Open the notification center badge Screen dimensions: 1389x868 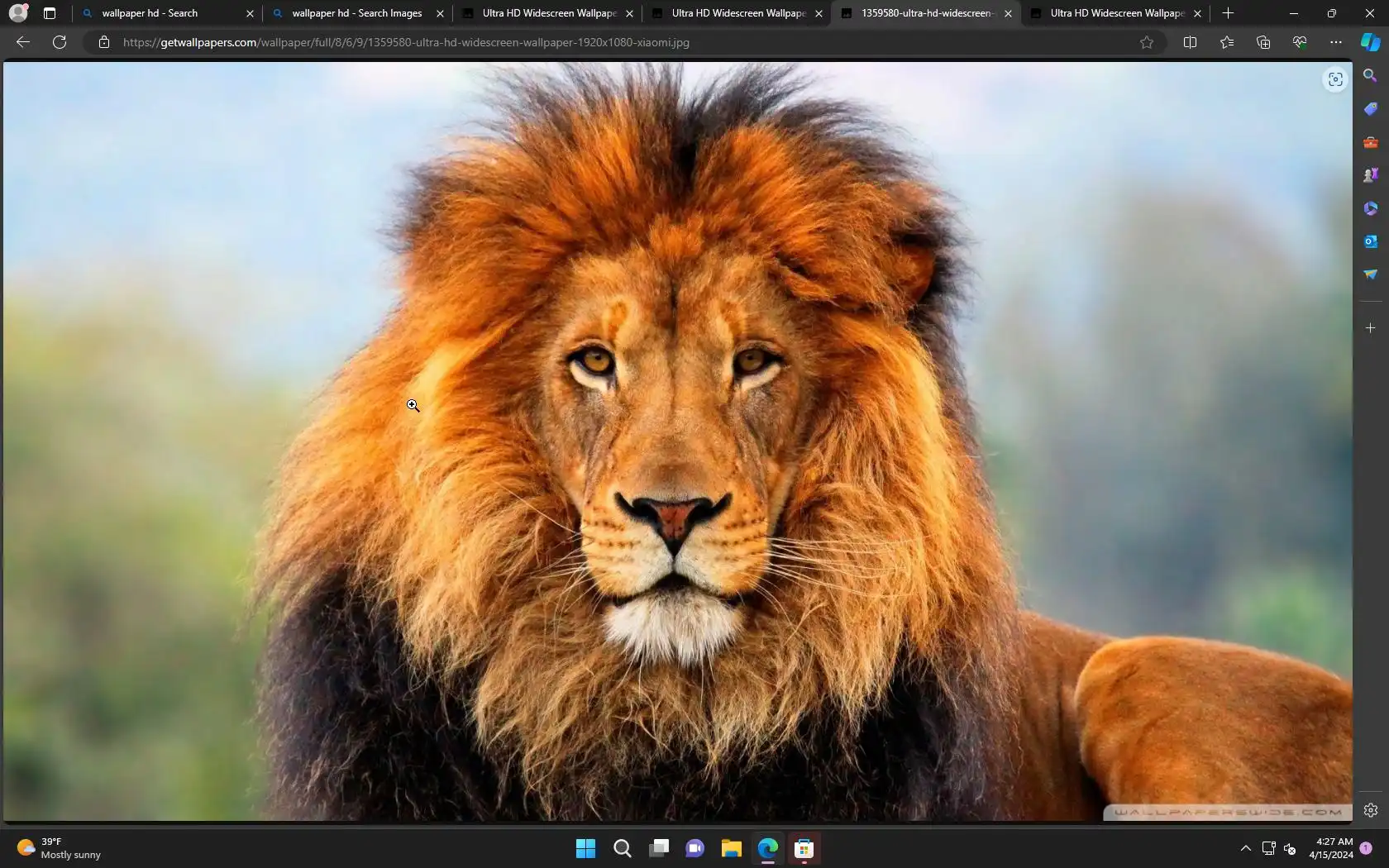[1366, 848]
